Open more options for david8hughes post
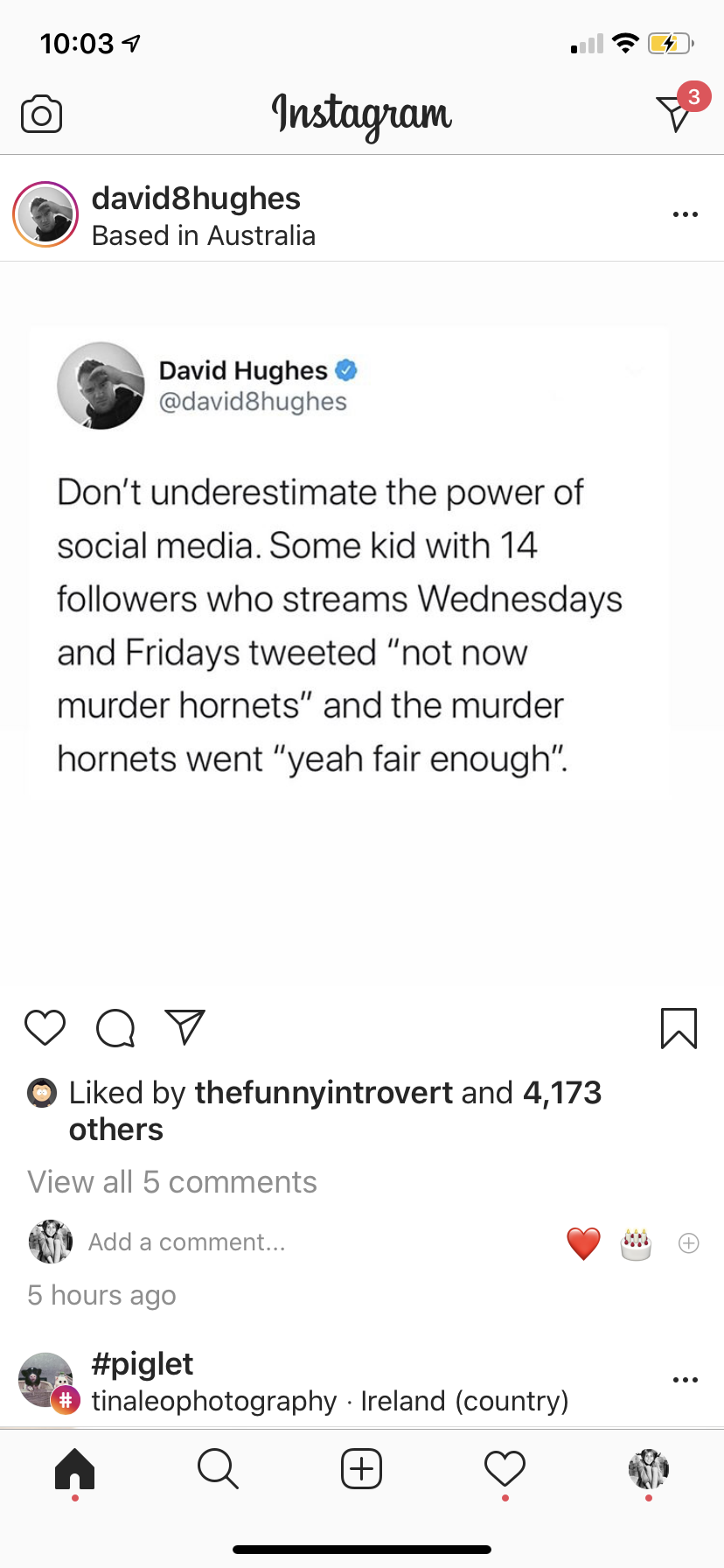Image resolution: width=724 pixels, height=1568 pixels. 686,214
